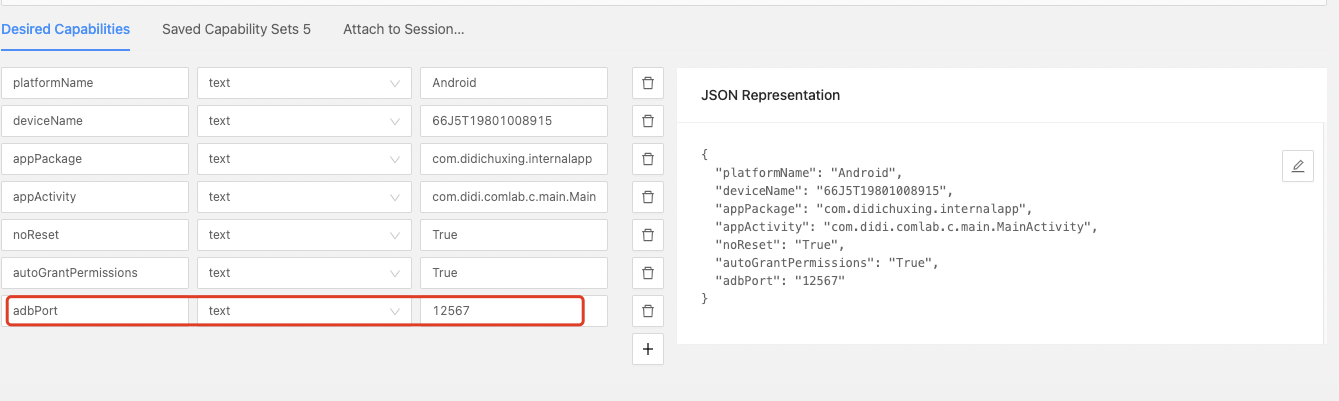Switch to Saved Capability Sets tab
Screen dimensions: 1339x401
tap(236, 29)
